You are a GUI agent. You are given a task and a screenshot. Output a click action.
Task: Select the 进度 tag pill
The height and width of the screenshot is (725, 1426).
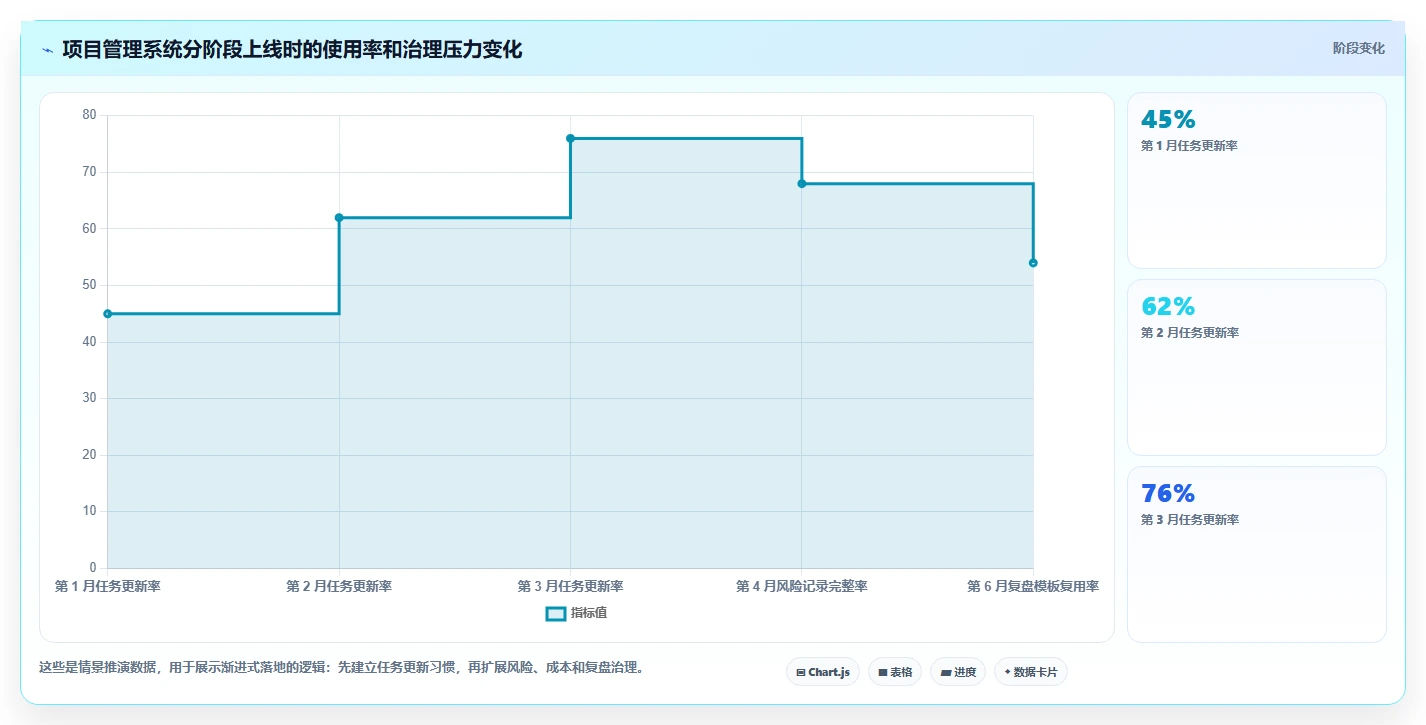coord(958,672)
